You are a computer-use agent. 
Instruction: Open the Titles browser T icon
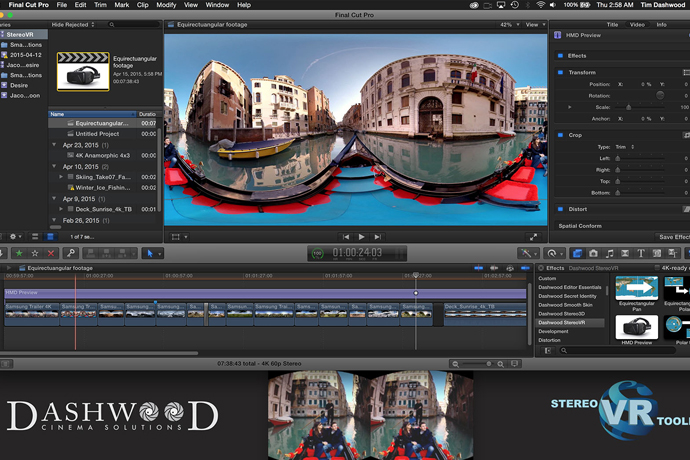coord(641,253)
